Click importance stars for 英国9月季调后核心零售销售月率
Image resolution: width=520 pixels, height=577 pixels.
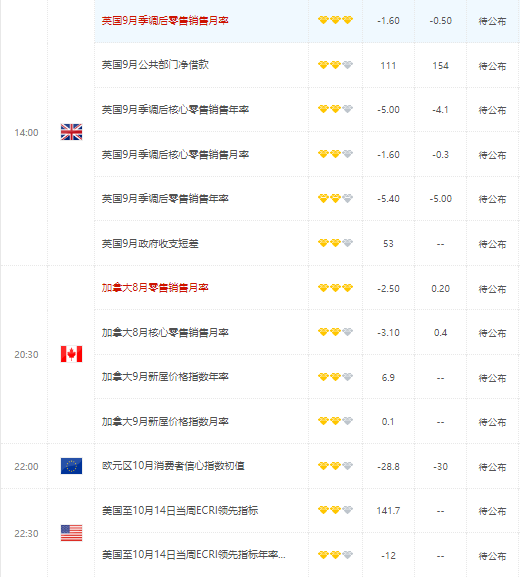[x=335, y=154]
